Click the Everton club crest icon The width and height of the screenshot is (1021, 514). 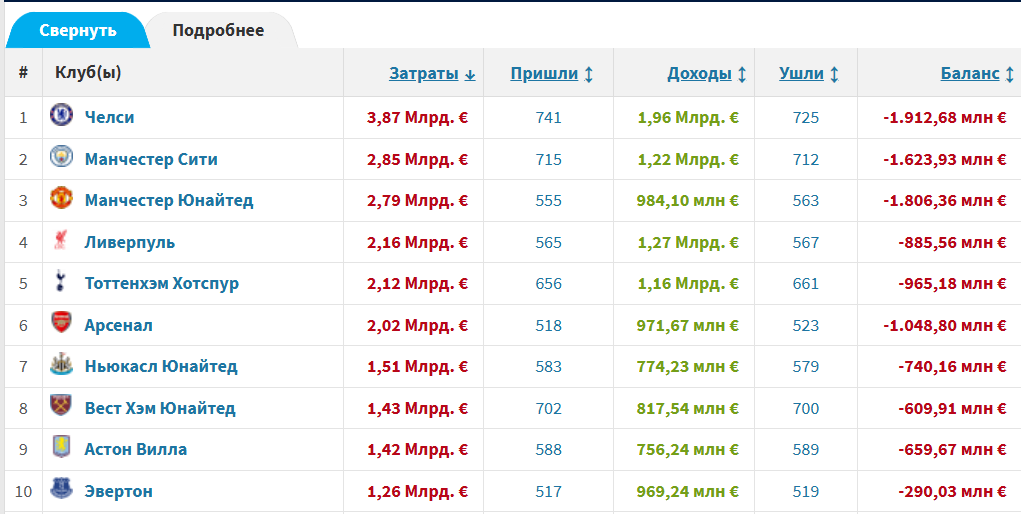point(61,491)
